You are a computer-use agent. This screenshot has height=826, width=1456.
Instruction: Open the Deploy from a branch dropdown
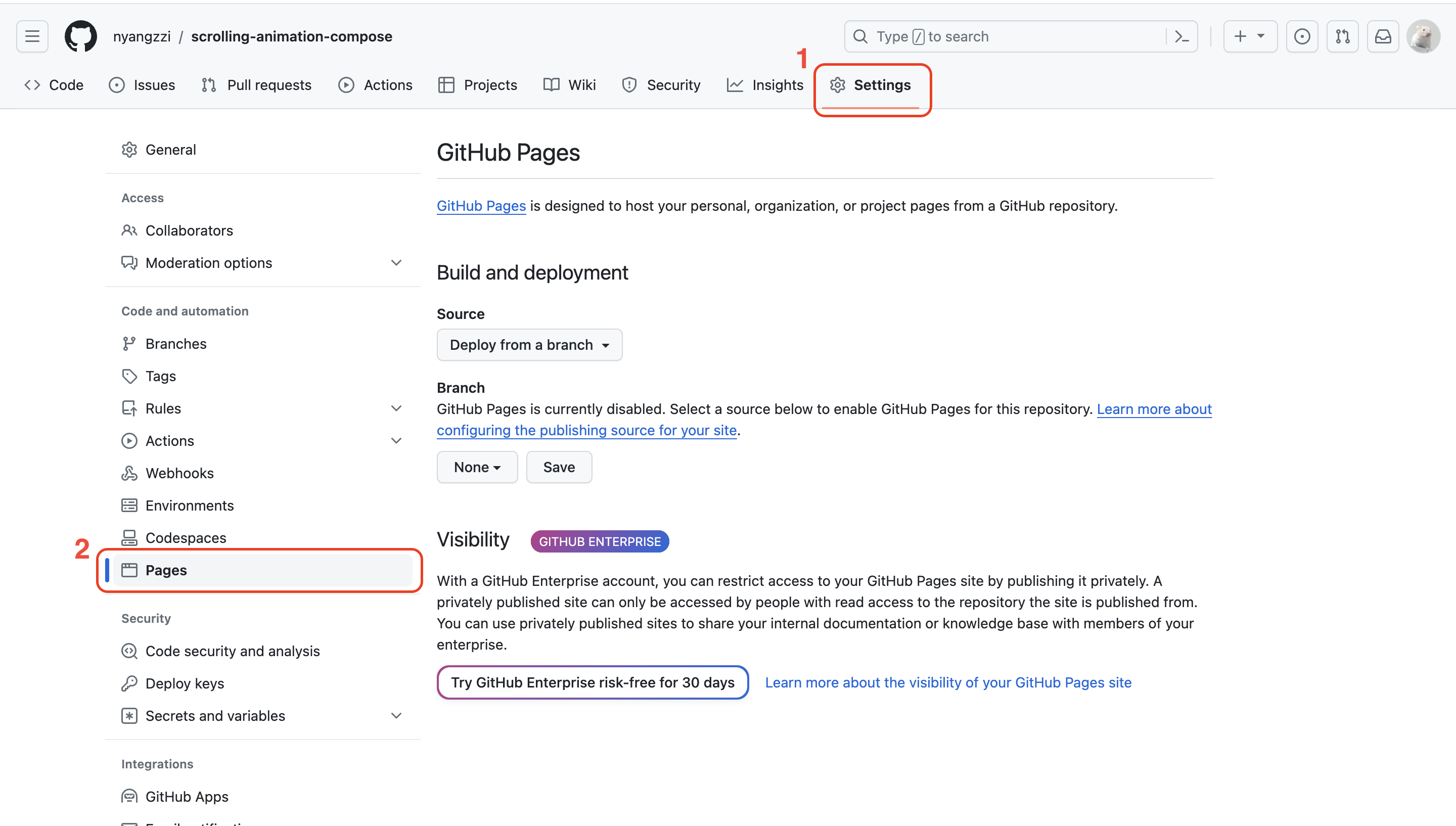[x=529, y=345]
